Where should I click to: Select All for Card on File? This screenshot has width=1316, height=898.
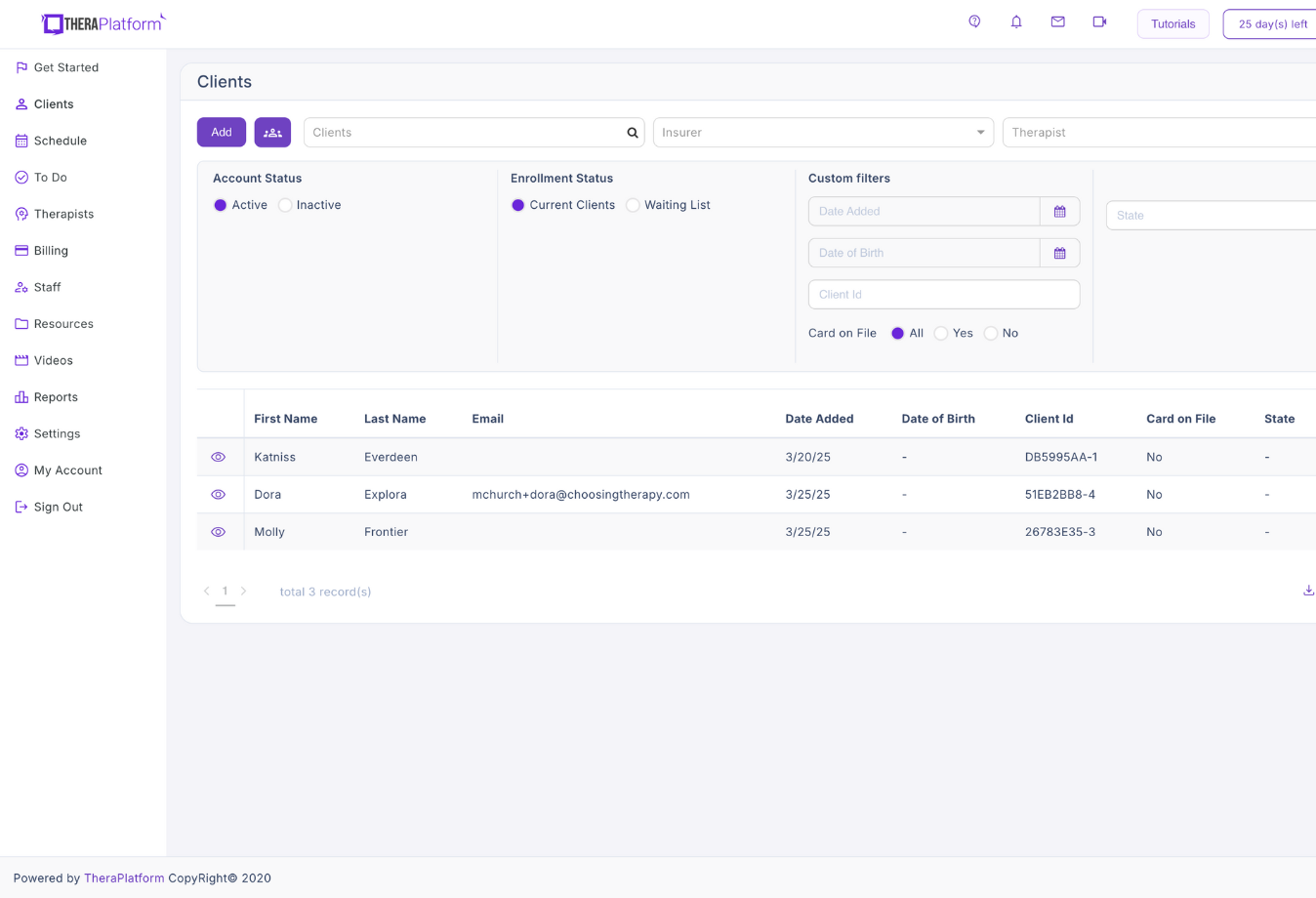pyautogui.click(x=898, y=333)
